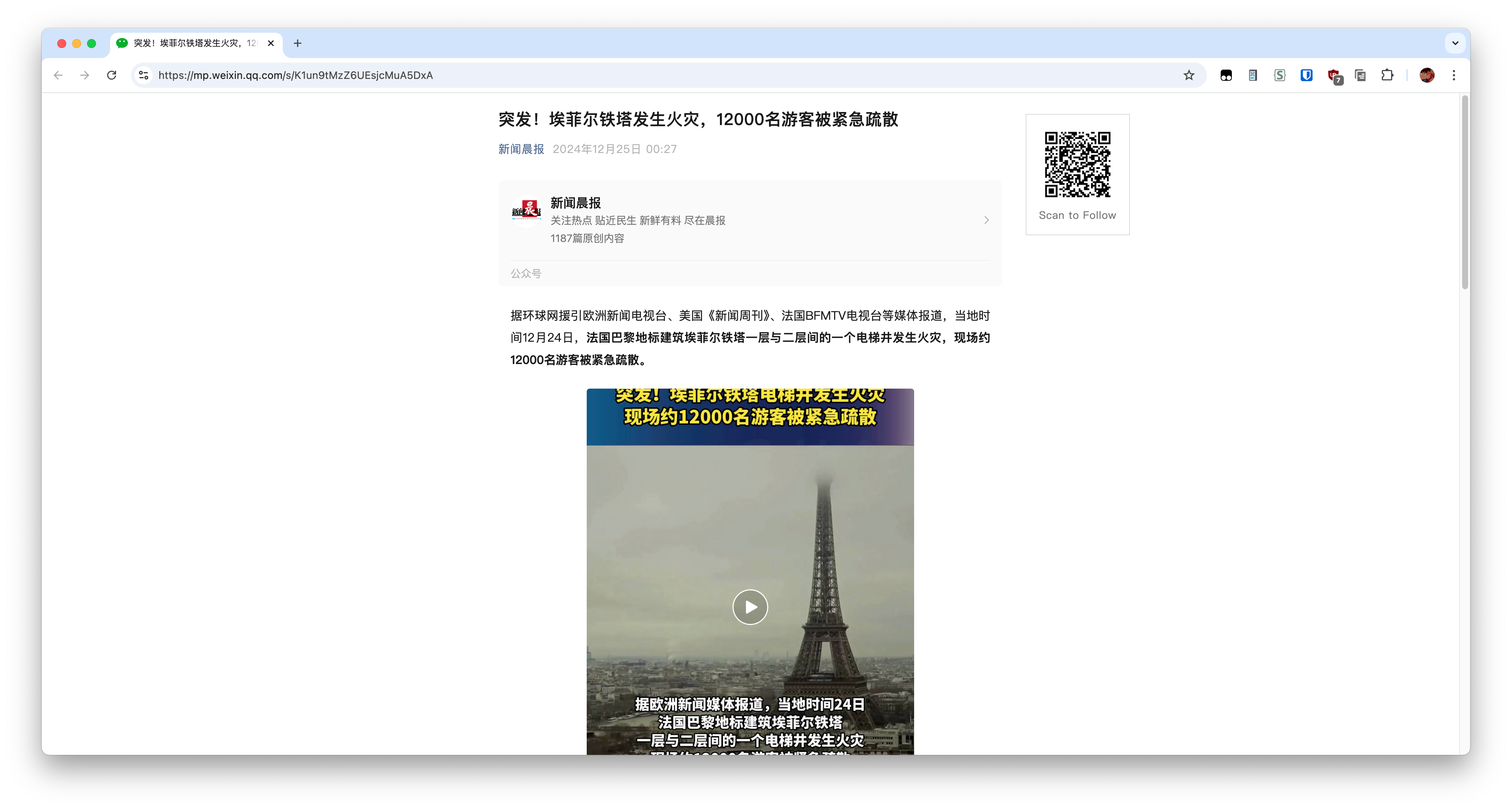Open the Stylus extension icon

click(x=1279, y=75)
